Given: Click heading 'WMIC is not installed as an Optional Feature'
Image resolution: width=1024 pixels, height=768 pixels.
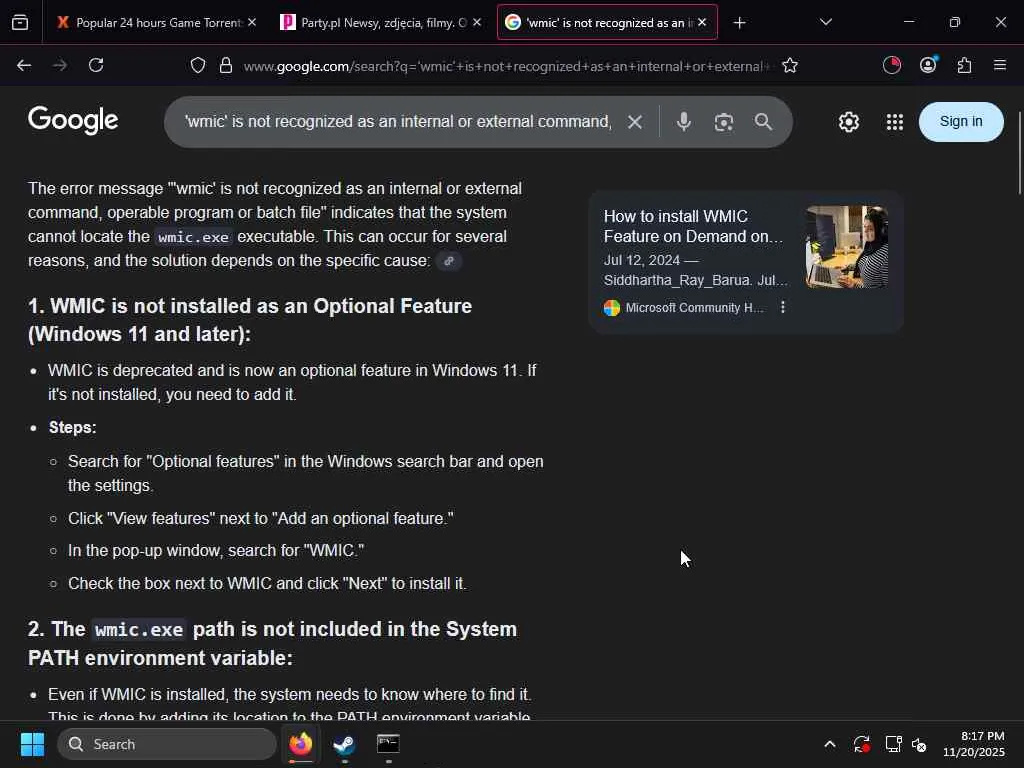Looking at the screenshot, I should pyautogui.click(x=250, y=320).
